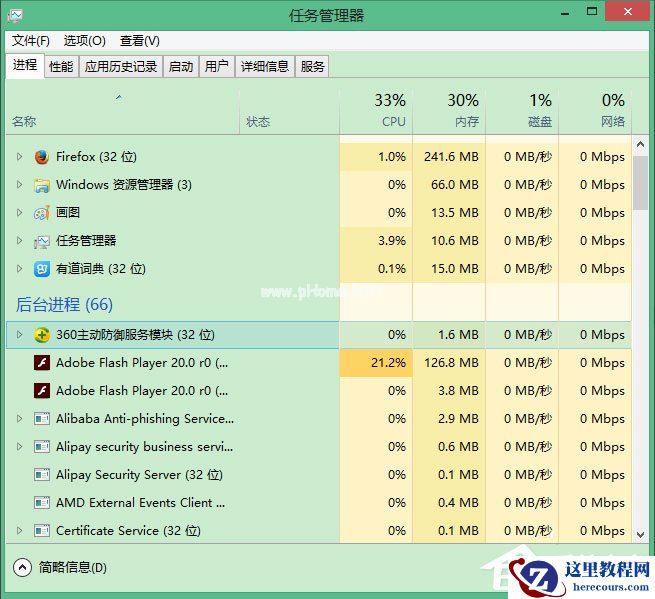Click the Windows 资源管理器 folder icon
655x599 pixels.
(x=42, y=185)
